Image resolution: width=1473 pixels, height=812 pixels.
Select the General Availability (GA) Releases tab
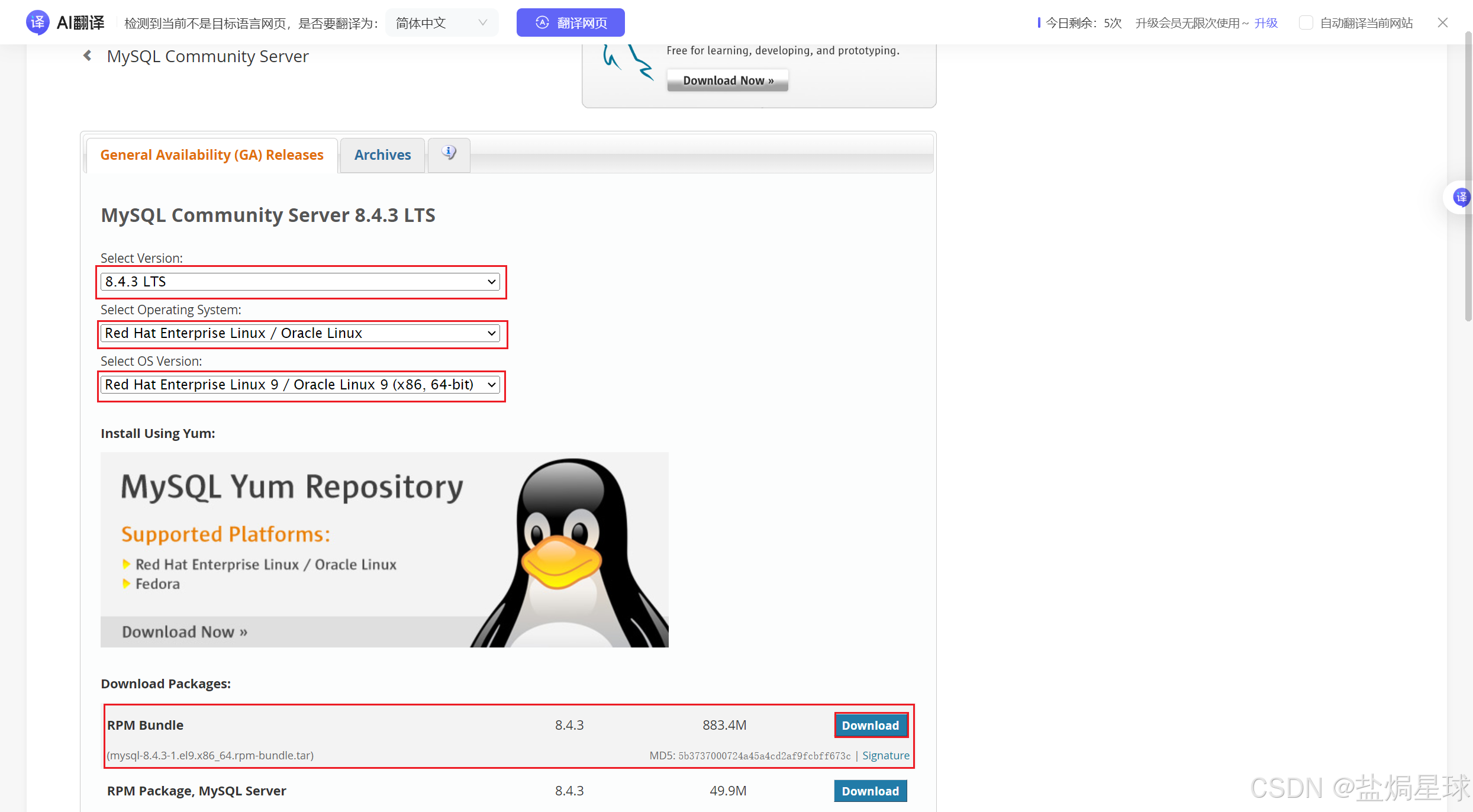(x=212, y=155)
